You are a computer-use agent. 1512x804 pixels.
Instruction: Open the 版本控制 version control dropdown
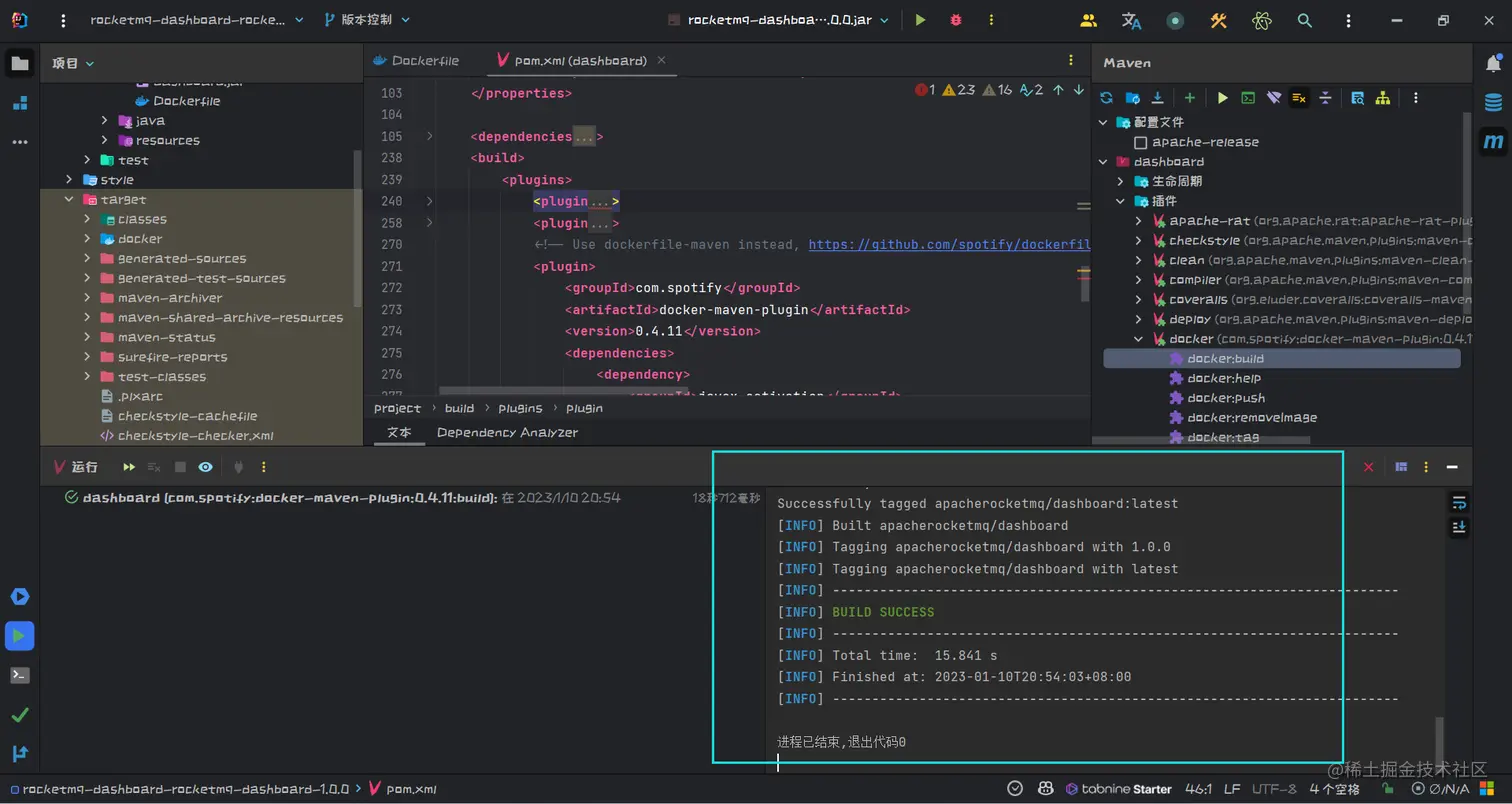(x=367, y=20)
